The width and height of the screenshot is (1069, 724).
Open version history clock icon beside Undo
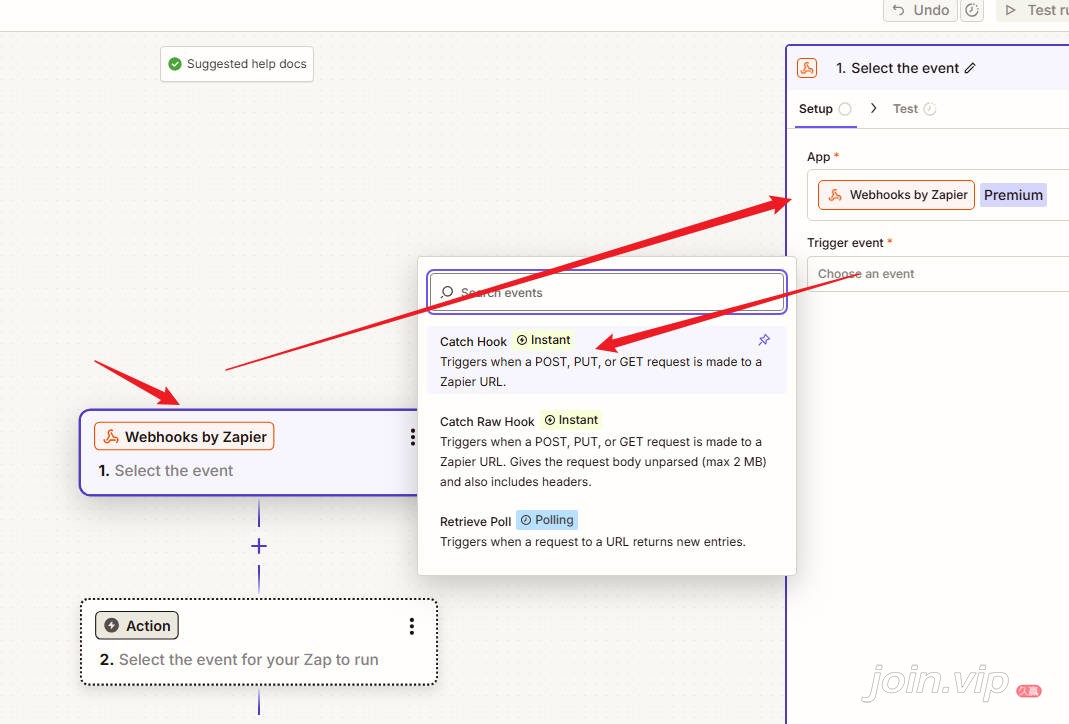[972, 10]
